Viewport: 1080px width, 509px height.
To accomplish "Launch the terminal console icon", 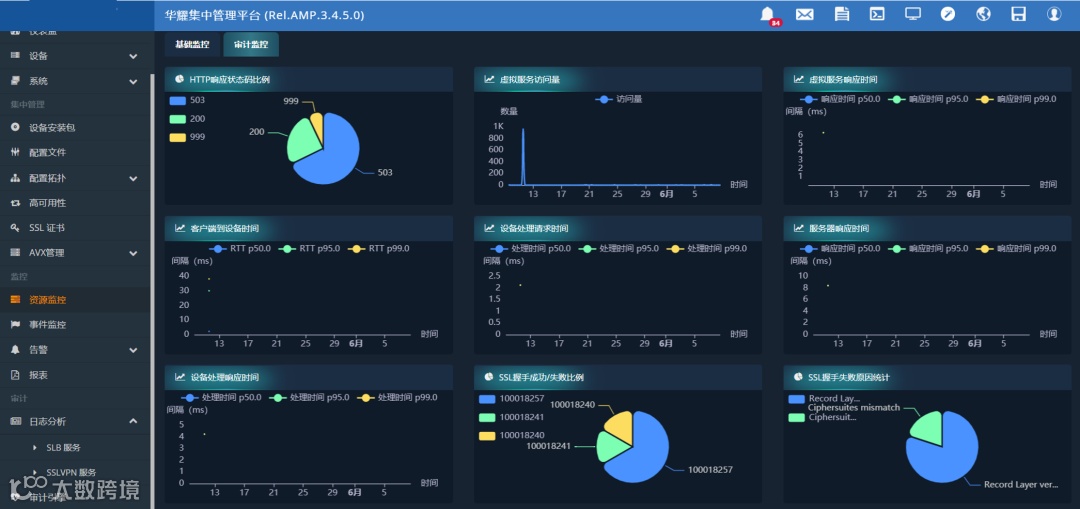I will [x=877, y=14].
